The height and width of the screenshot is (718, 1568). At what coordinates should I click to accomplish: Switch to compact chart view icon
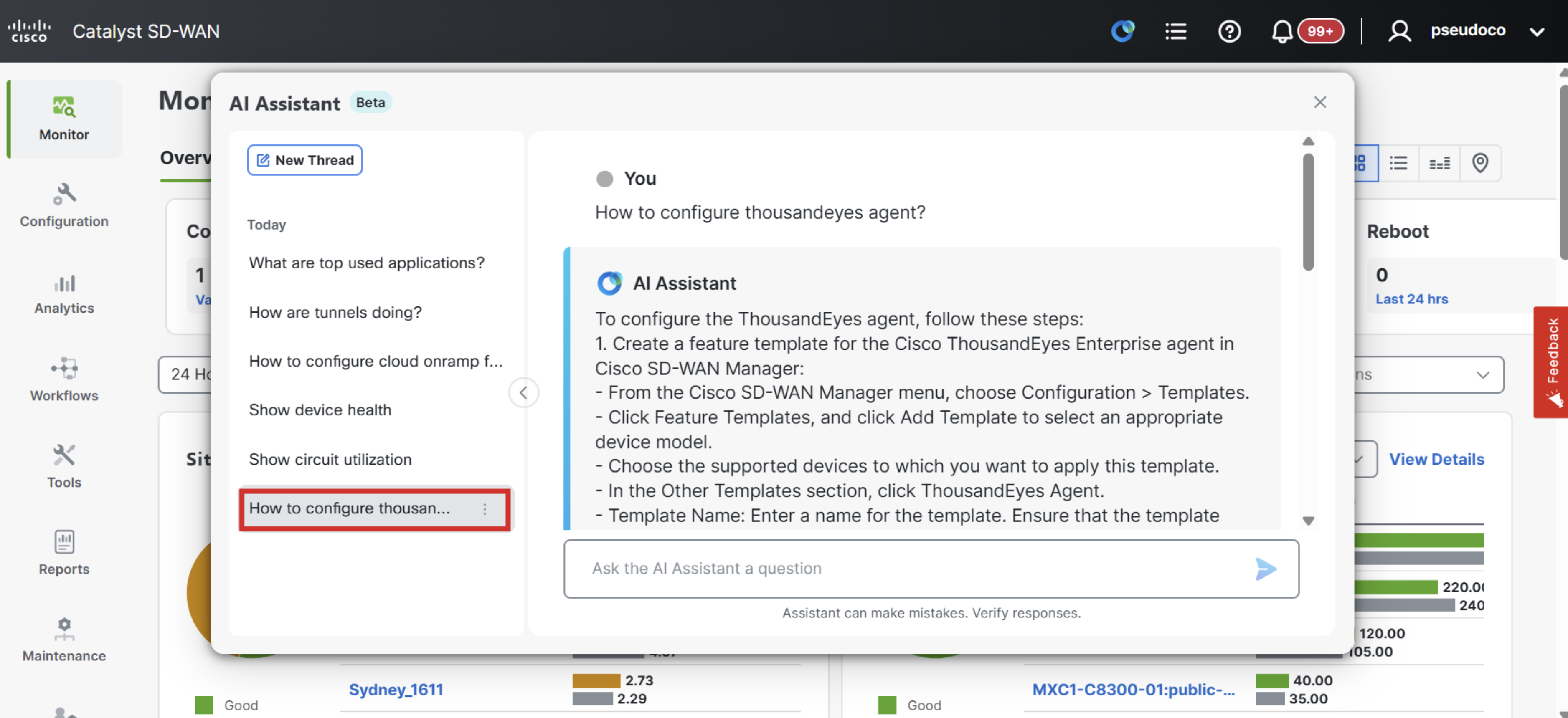pos(1440,163)
